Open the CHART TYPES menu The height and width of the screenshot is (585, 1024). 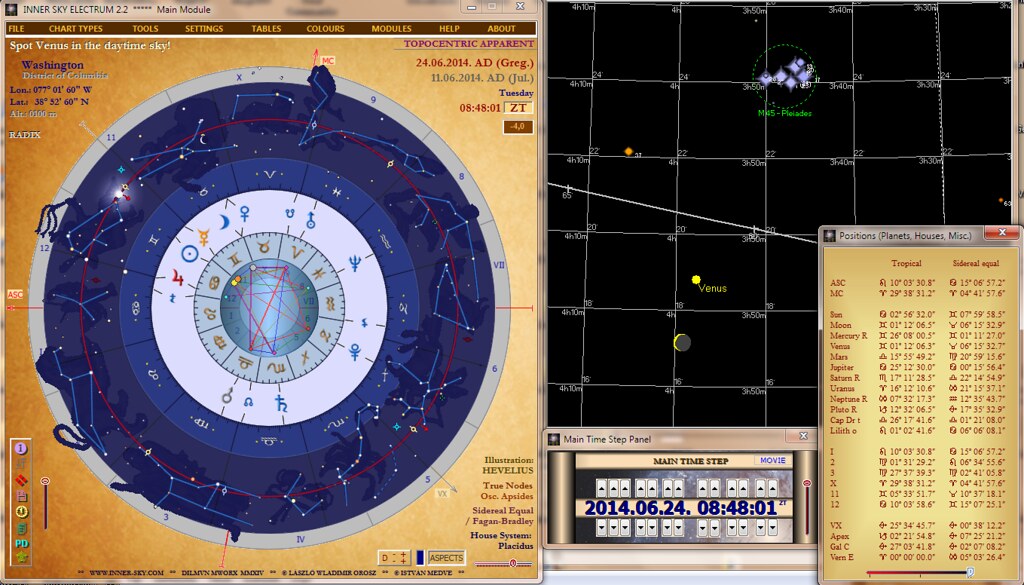76,29
